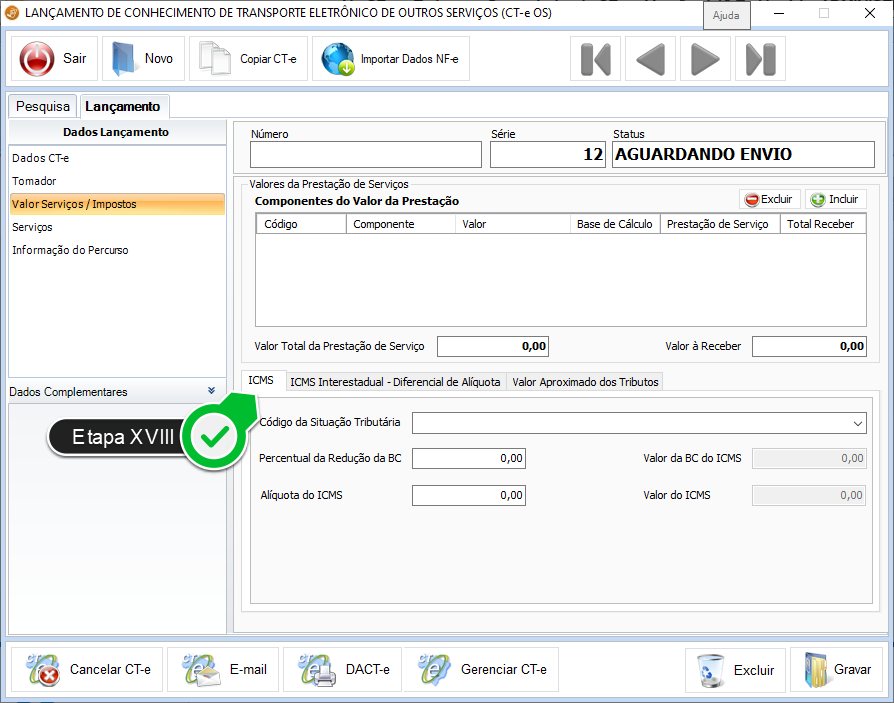This screenshot has height=703, width=894.
Task: Switch to the Pesquisa tab
Action: tap(43, 106)
